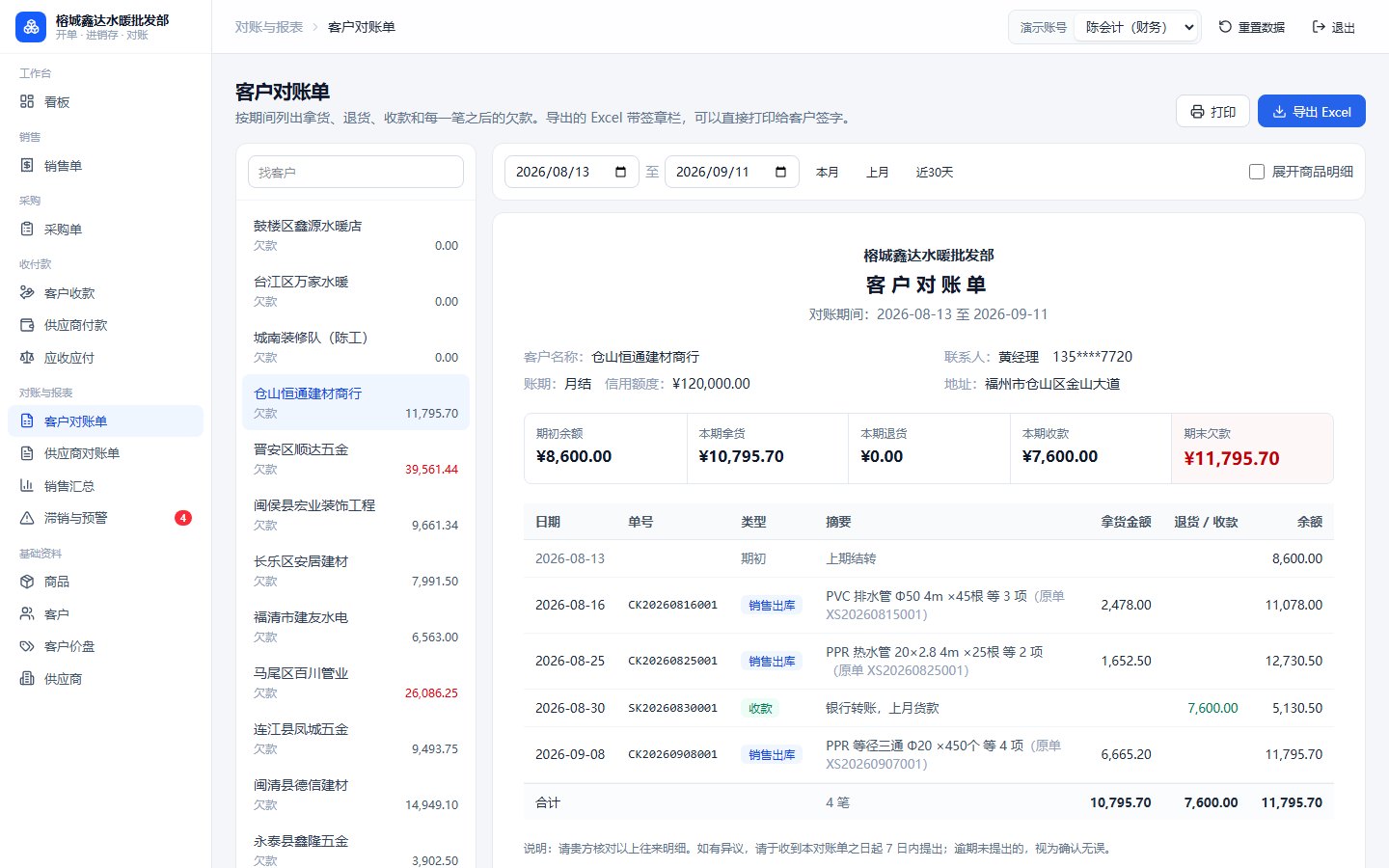The height and width of the screenshot is (868, 1389).
Task: Click the 客户价盘 tag icon
Action: 27,646
